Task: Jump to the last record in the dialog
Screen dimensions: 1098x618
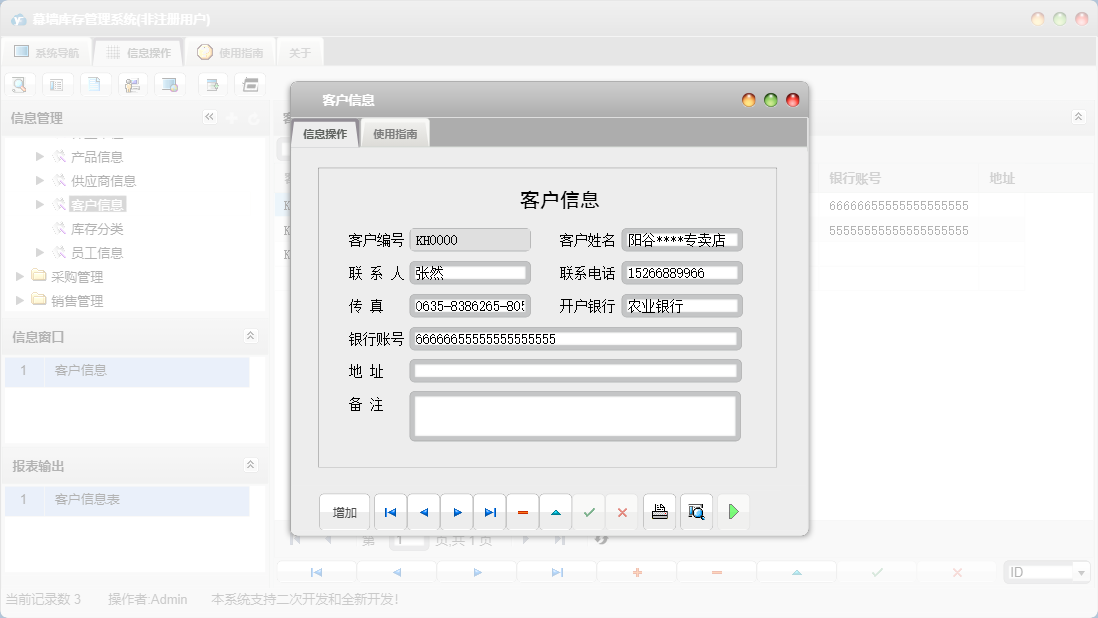Action: (x=490, y=511)
